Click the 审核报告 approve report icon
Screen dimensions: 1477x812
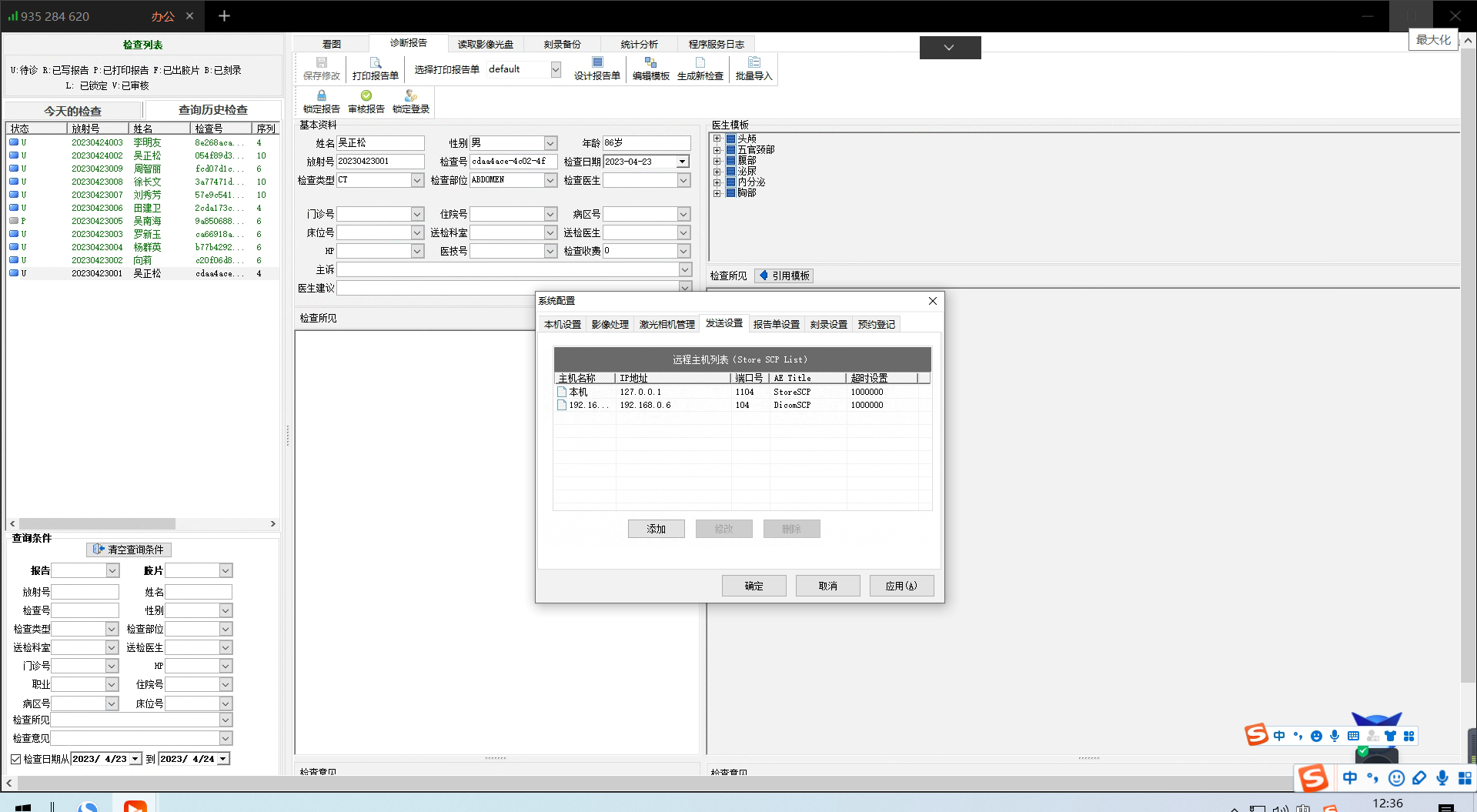click(366, 96)
